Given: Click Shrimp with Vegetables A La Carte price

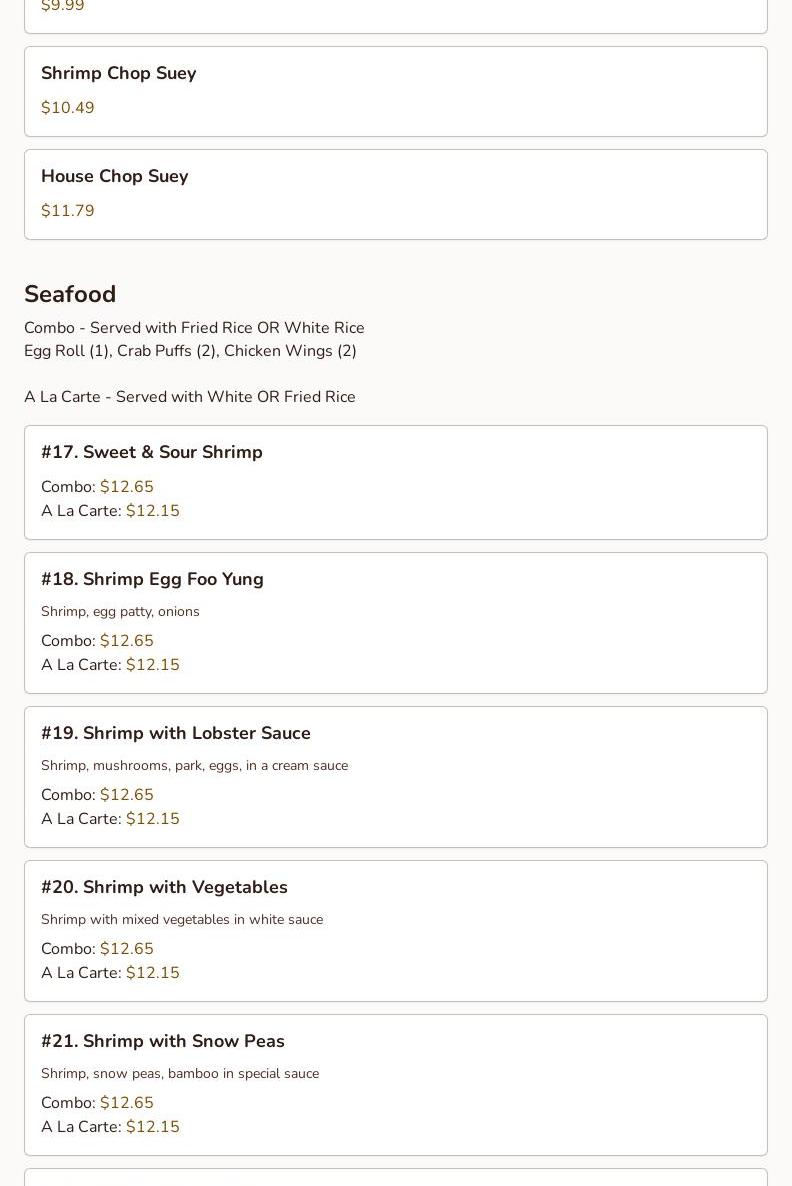Looking at the screenshot, I should 152,973.
